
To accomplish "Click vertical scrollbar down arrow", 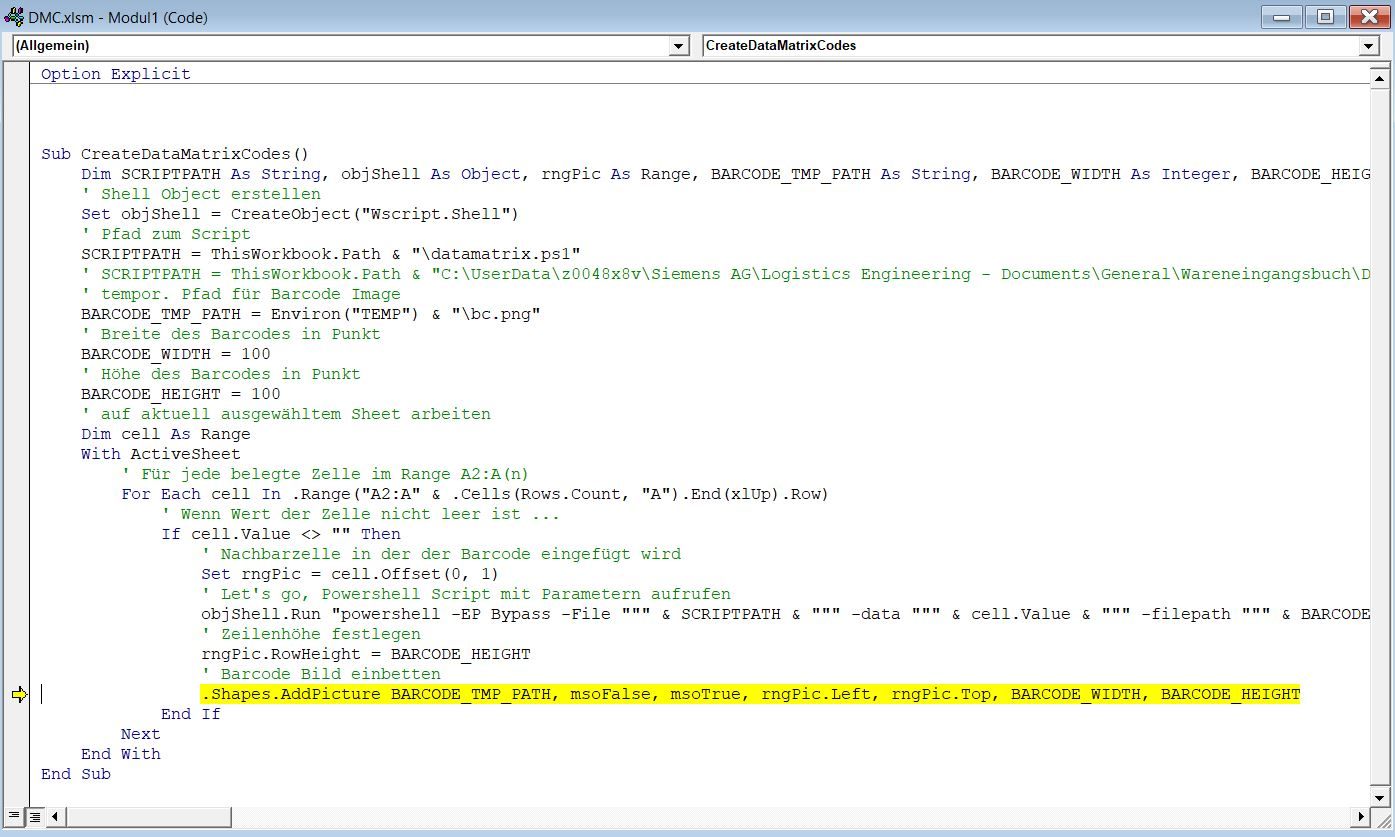I will point(1379,798).
